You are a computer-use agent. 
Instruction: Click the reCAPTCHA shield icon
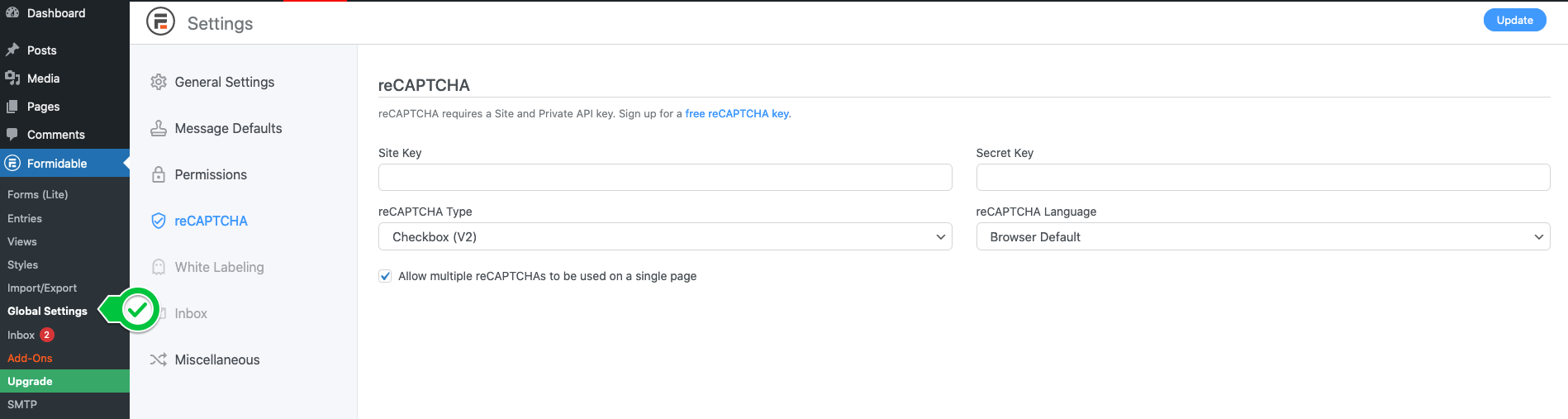pyautogui.click(x=159, y=221)
